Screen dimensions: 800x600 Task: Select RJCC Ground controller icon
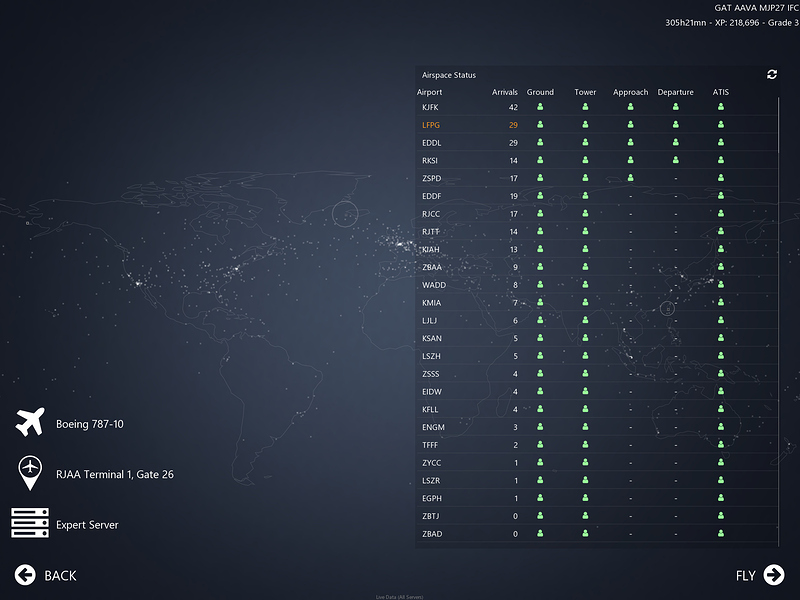[540, 213]
